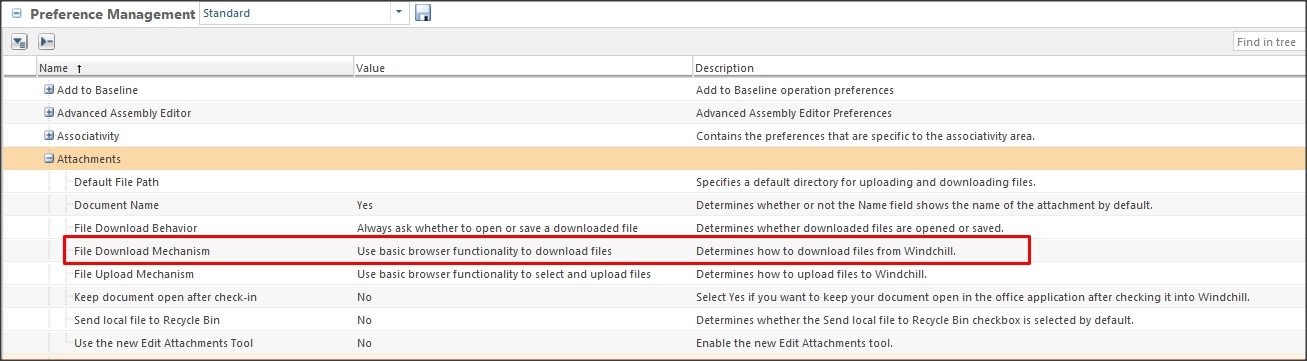Click 'Select Yes if you want to keep' description

pos(973,297)
